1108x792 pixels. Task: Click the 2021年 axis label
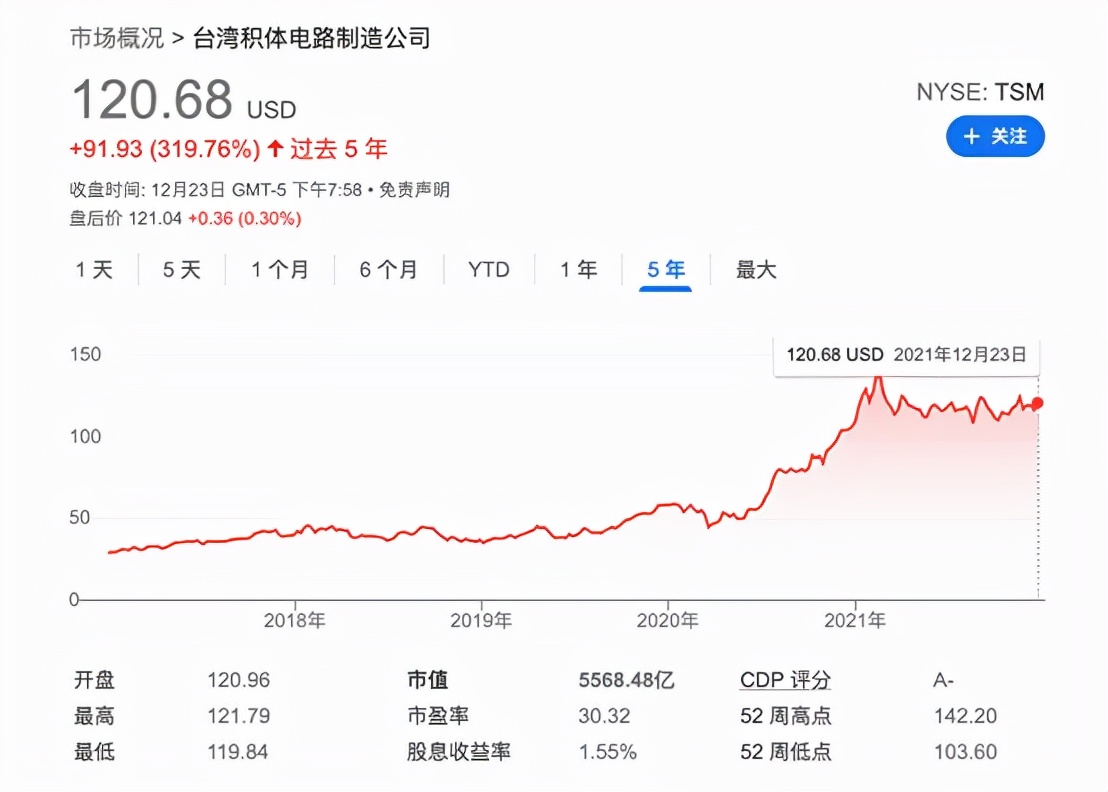click(x=855, y=620)
